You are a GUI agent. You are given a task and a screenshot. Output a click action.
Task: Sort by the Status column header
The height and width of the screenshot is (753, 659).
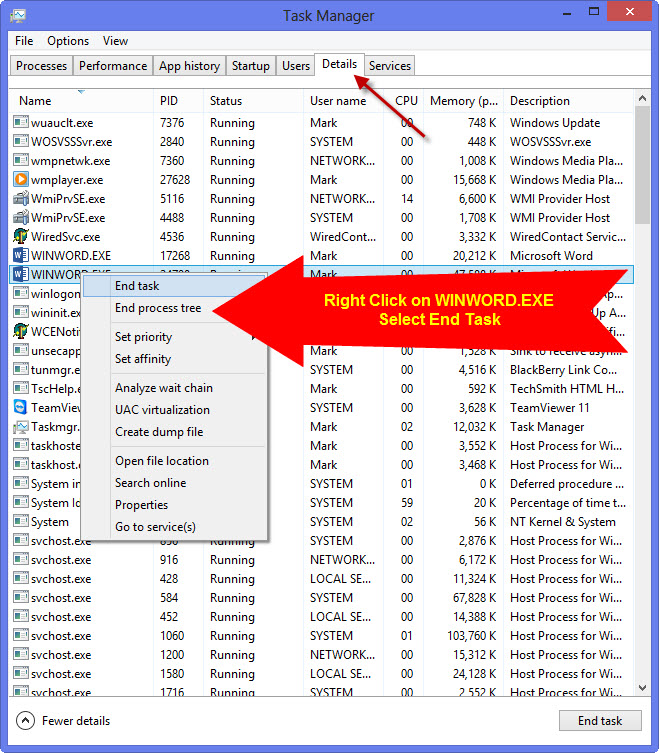pyautogui.click(x=254, y=101)
